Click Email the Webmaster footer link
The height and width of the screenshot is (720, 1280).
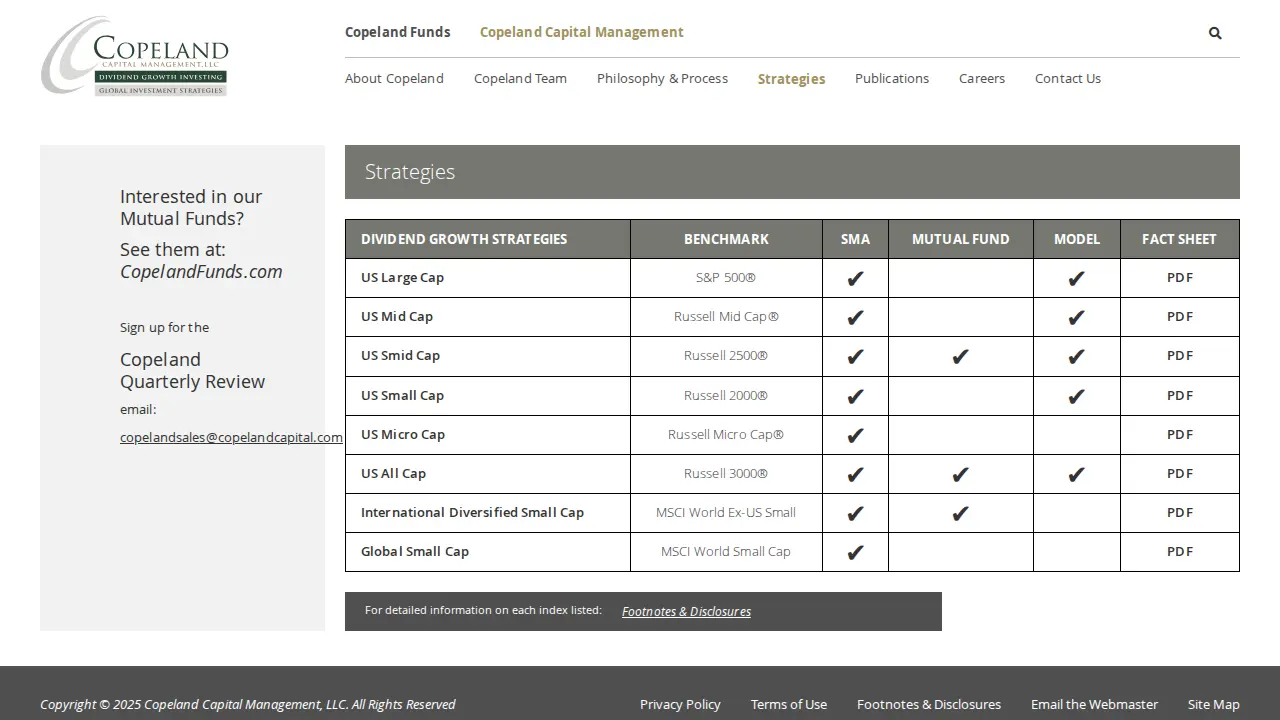coord(1094,704)
